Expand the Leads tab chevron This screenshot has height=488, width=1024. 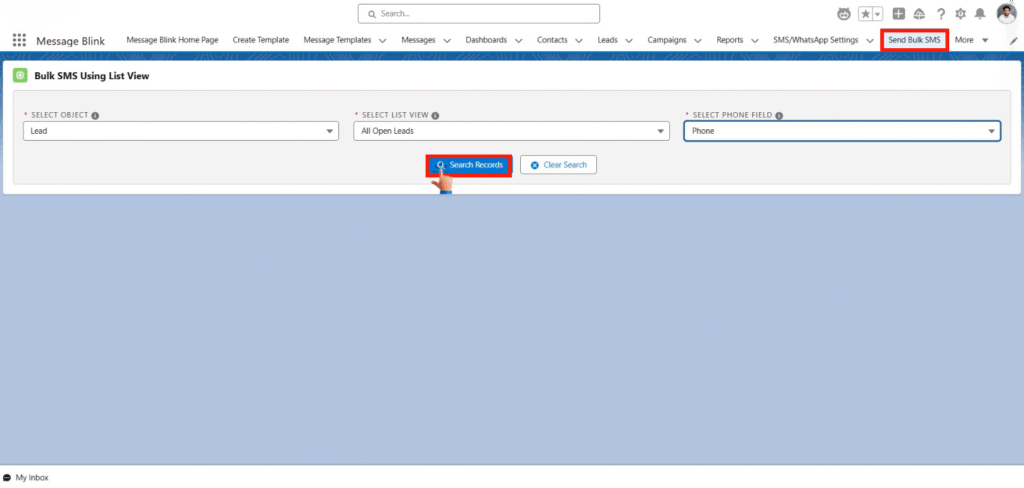click(628, 41)
